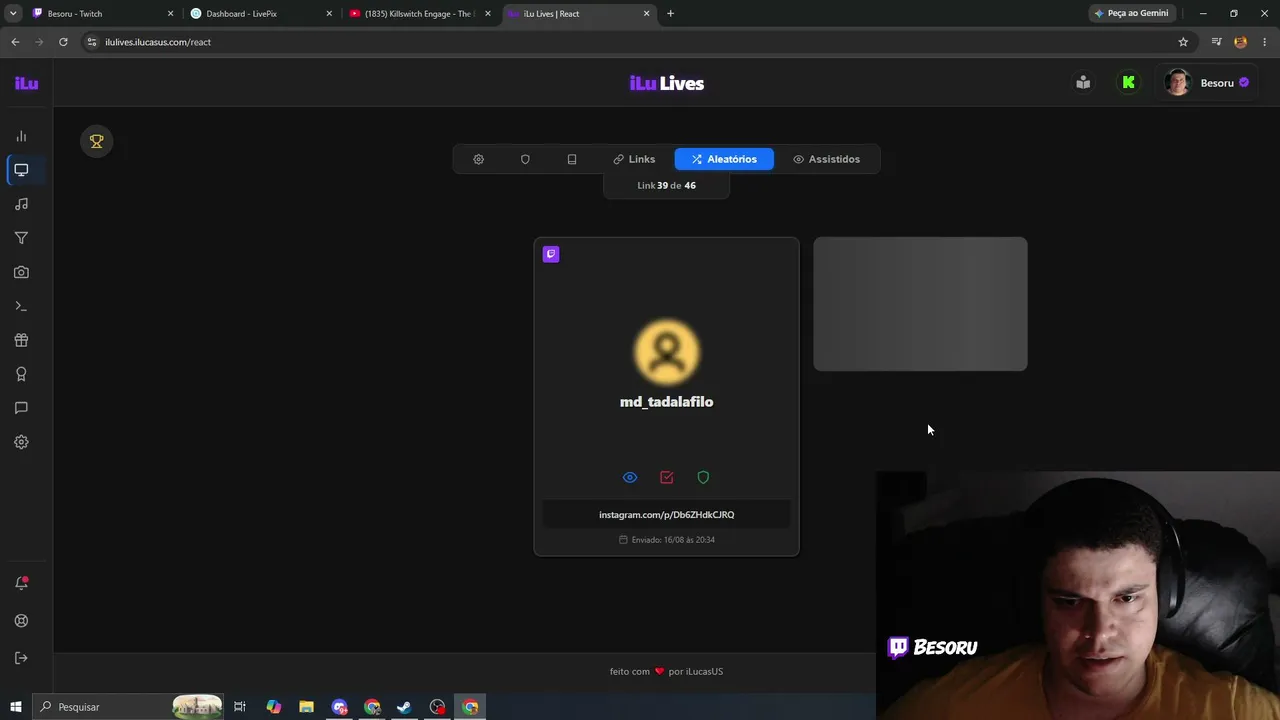Screen dimensions: 1280x720
Task: Open the Chrome profile avatar
Action: (x=1241, y=42)
